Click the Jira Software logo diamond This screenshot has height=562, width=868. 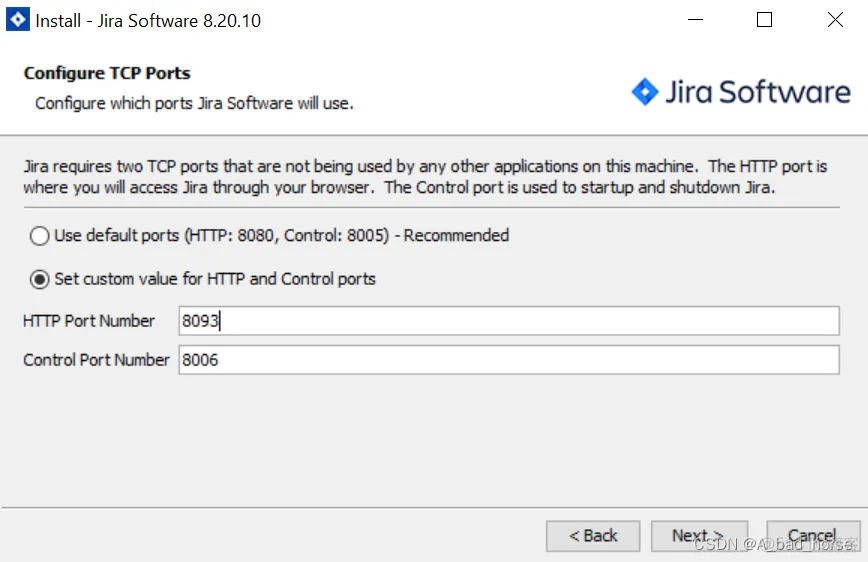645,91
